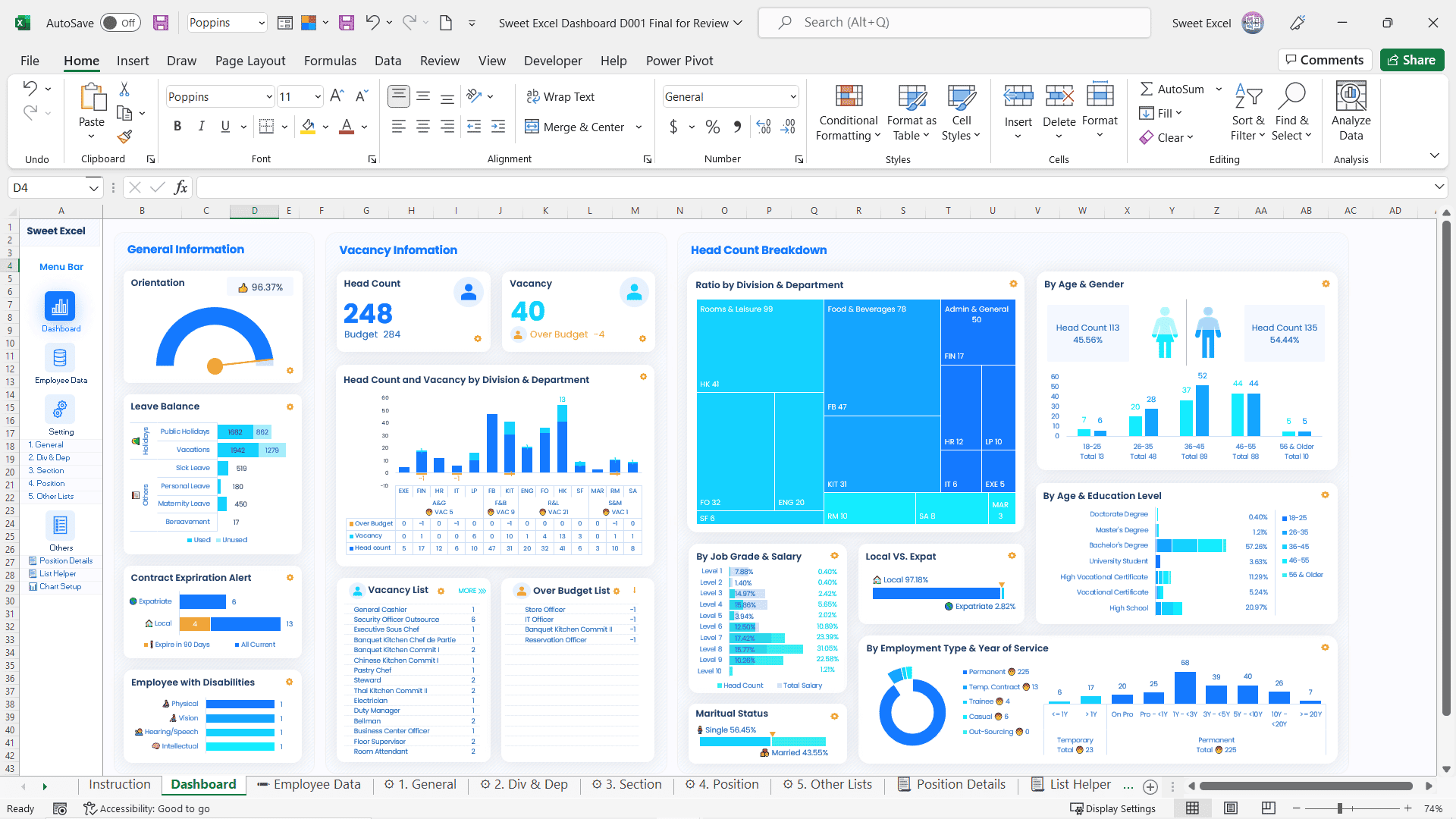The image size is (1456, 819).
Task: Open the Page Layout ribbon tab
Action: click(x=250, y=61)
